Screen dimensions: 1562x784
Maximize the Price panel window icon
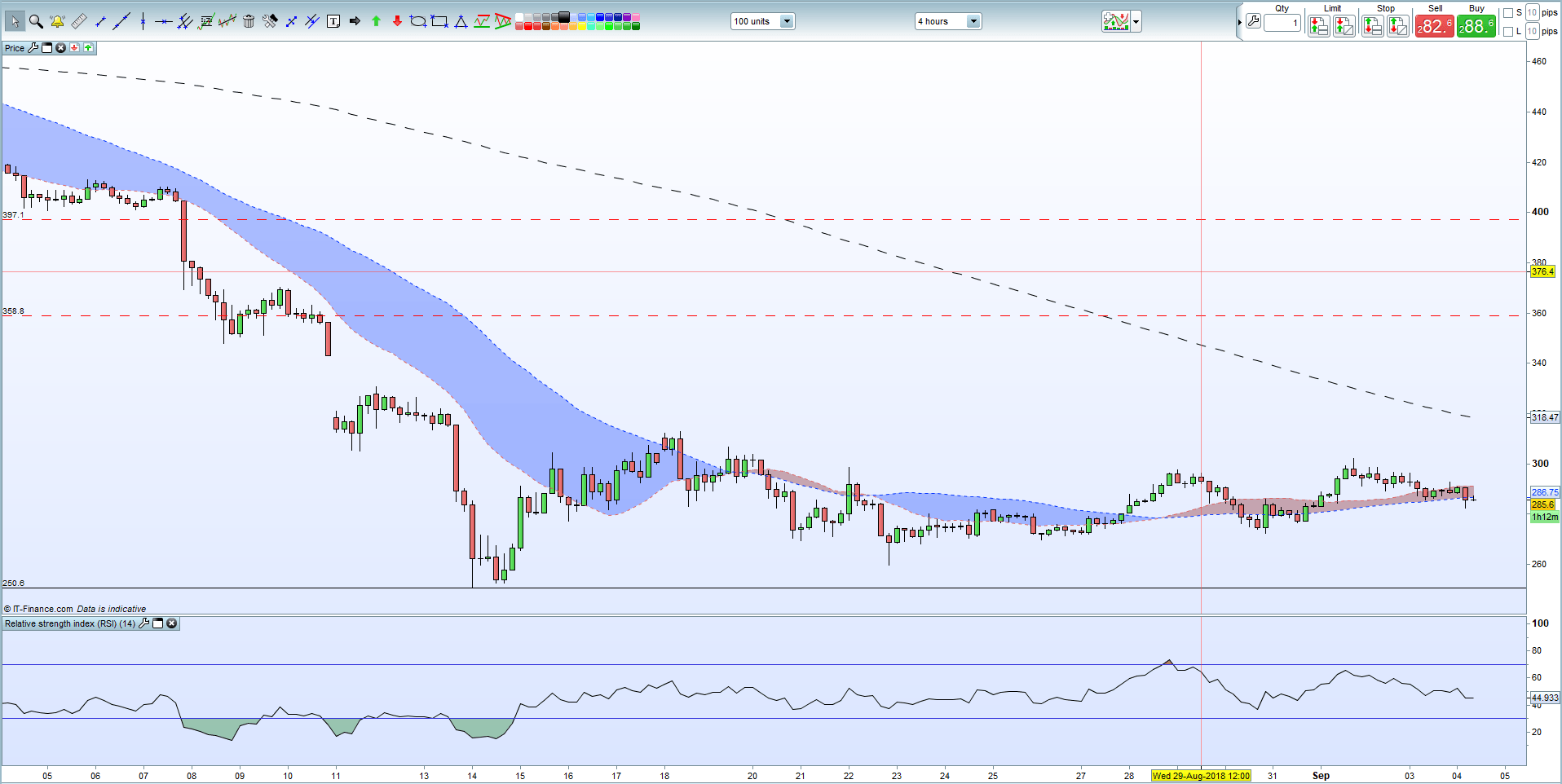click(46, 48)
